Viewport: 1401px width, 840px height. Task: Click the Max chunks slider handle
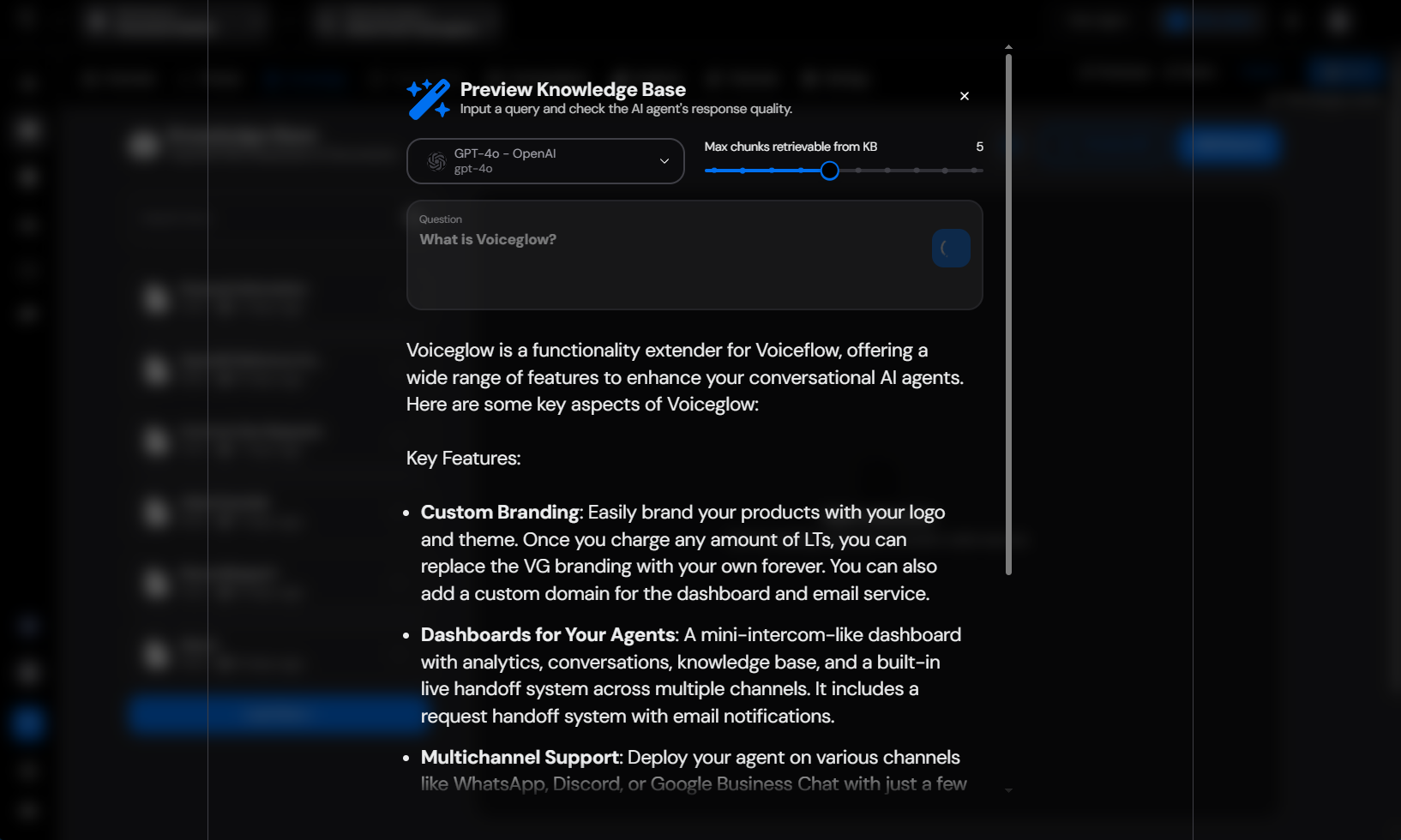click(829, 171)
